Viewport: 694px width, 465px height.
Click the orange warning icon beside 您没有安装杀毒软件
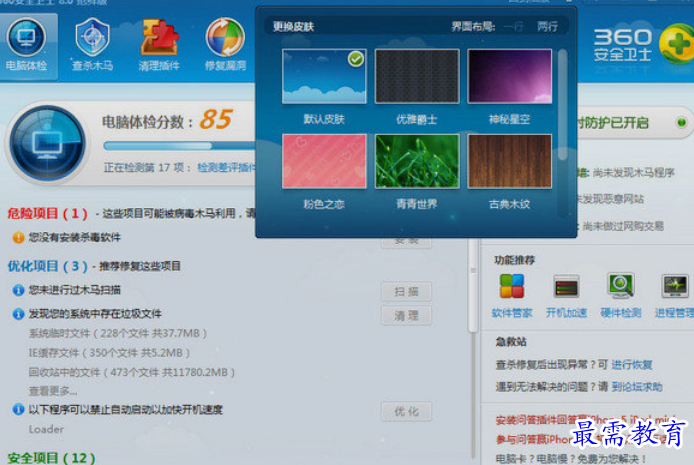click(x=18, y=238)
